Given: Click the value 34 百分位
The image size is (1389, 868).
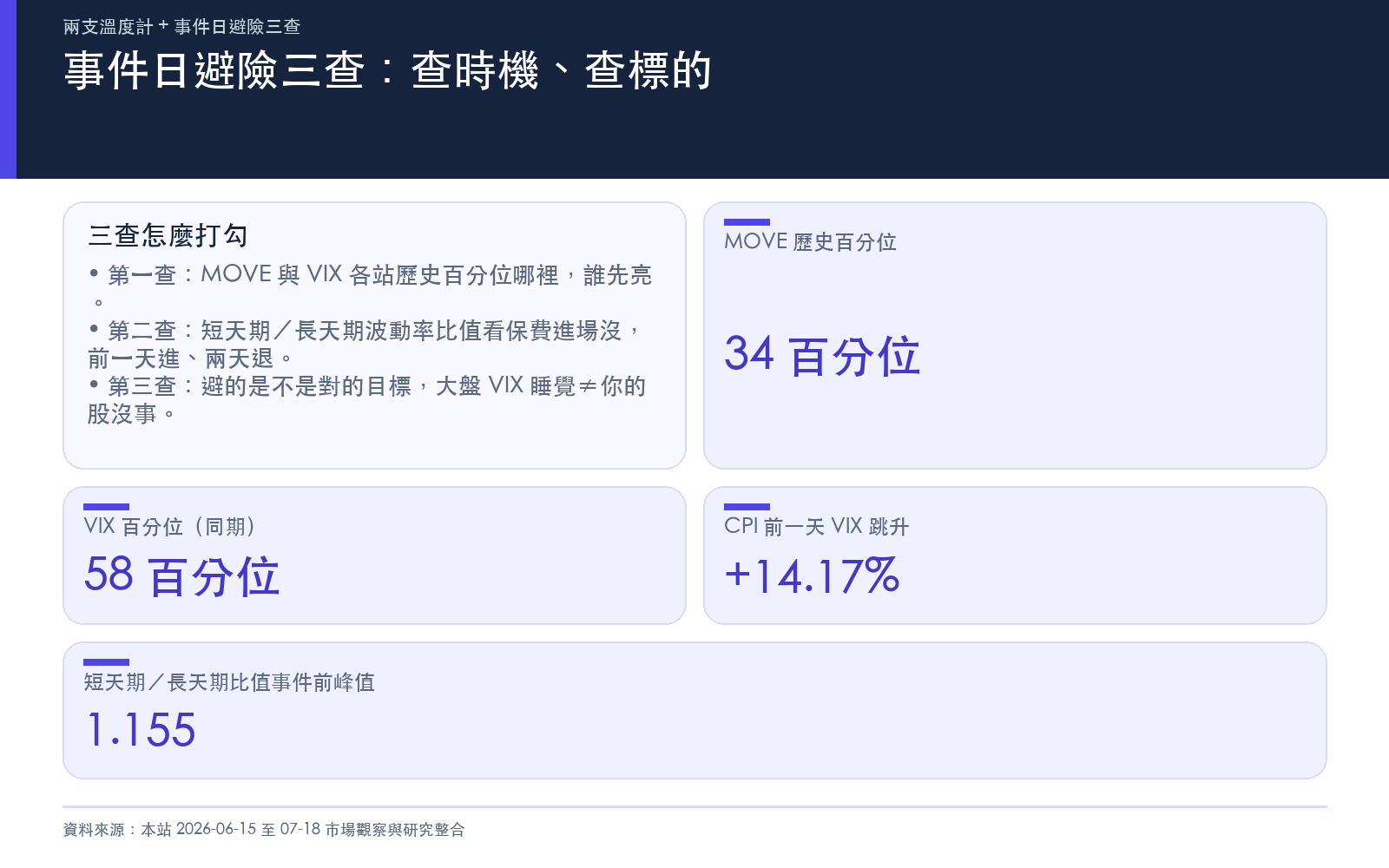Looking at the screenshot, I should 822,356.
